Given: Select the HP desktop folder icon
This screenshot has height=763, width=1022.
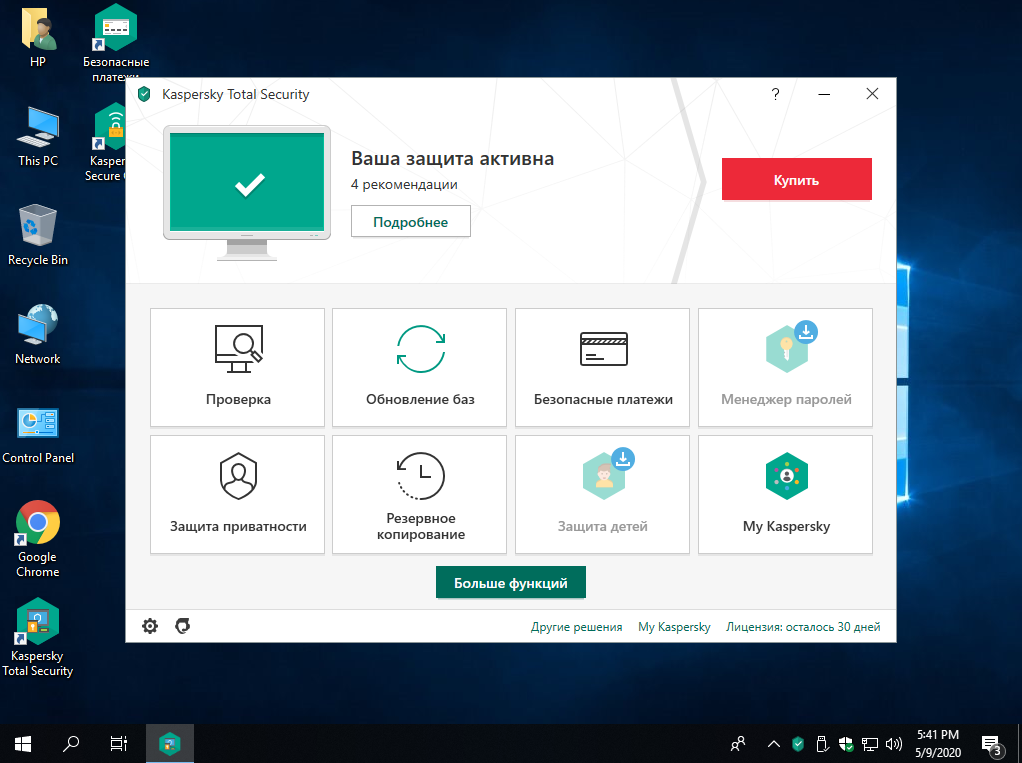Looking at the screenshot, I should [x=38, y=39].
